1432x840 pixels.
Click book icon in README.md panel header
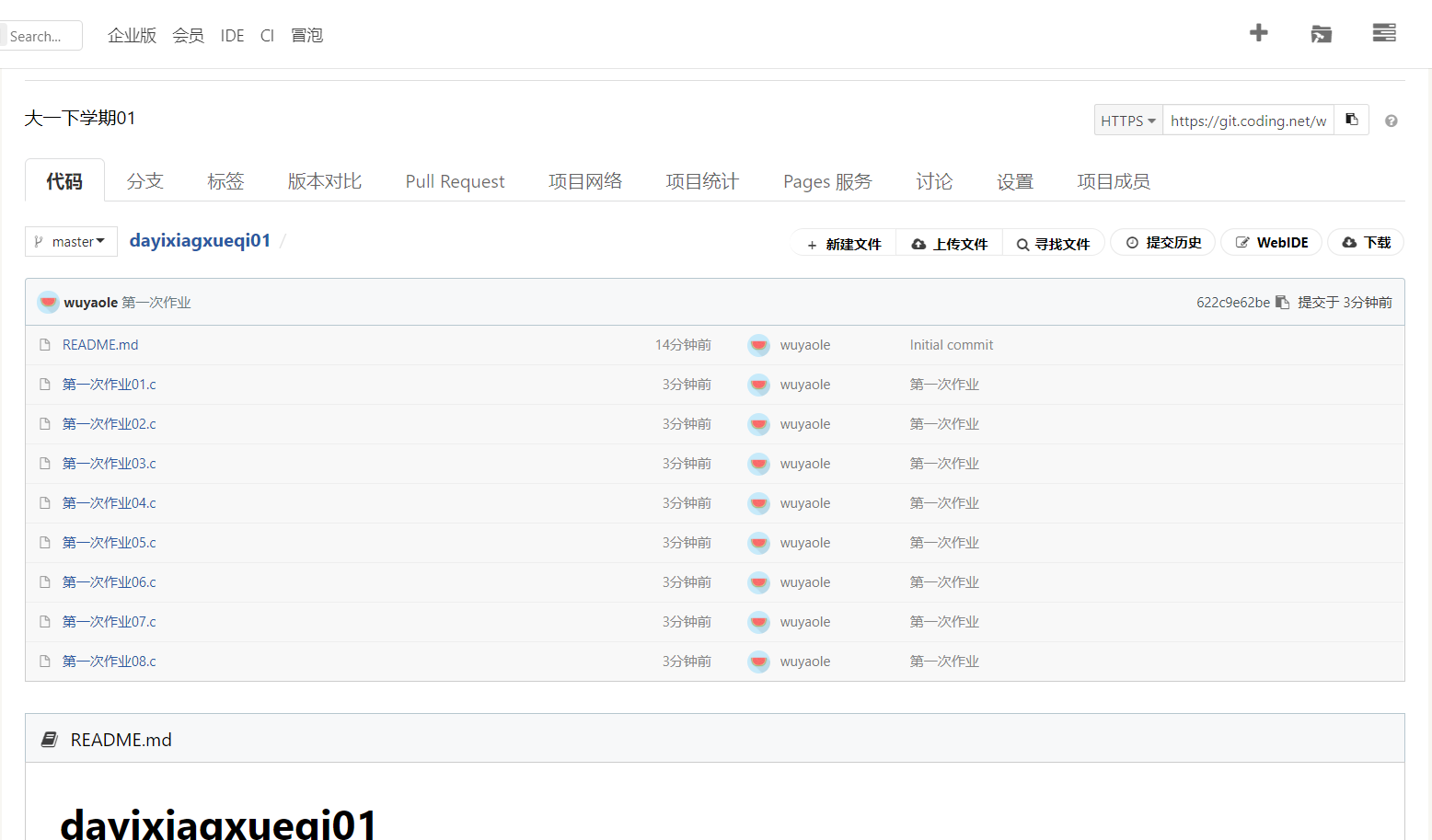(x=50, y=740)
